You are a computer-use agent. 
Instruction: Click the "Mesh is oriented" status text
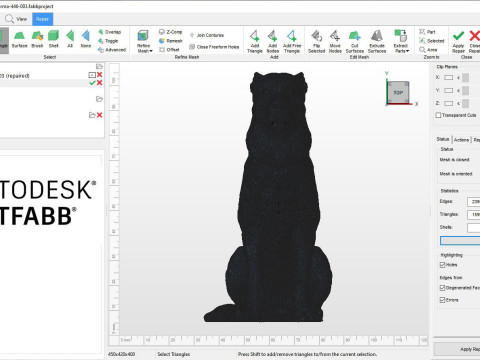tap(456, 174)
